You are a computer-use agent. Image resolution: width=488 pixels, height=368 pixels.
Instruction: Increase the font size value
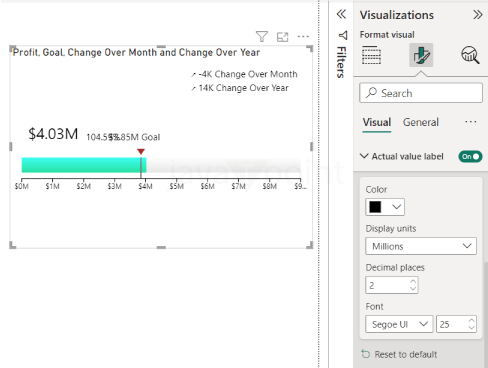click(471, 321)
